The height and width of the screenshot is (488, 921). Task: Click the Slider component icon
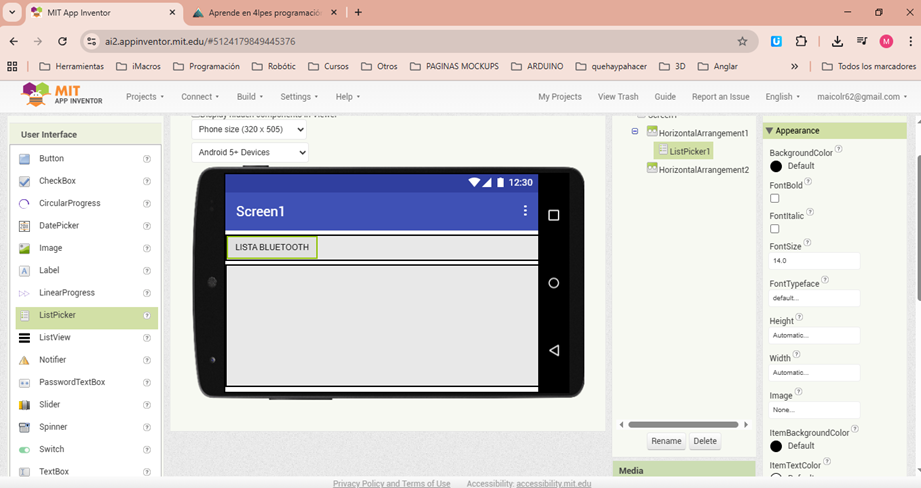(x=25, y=405)
